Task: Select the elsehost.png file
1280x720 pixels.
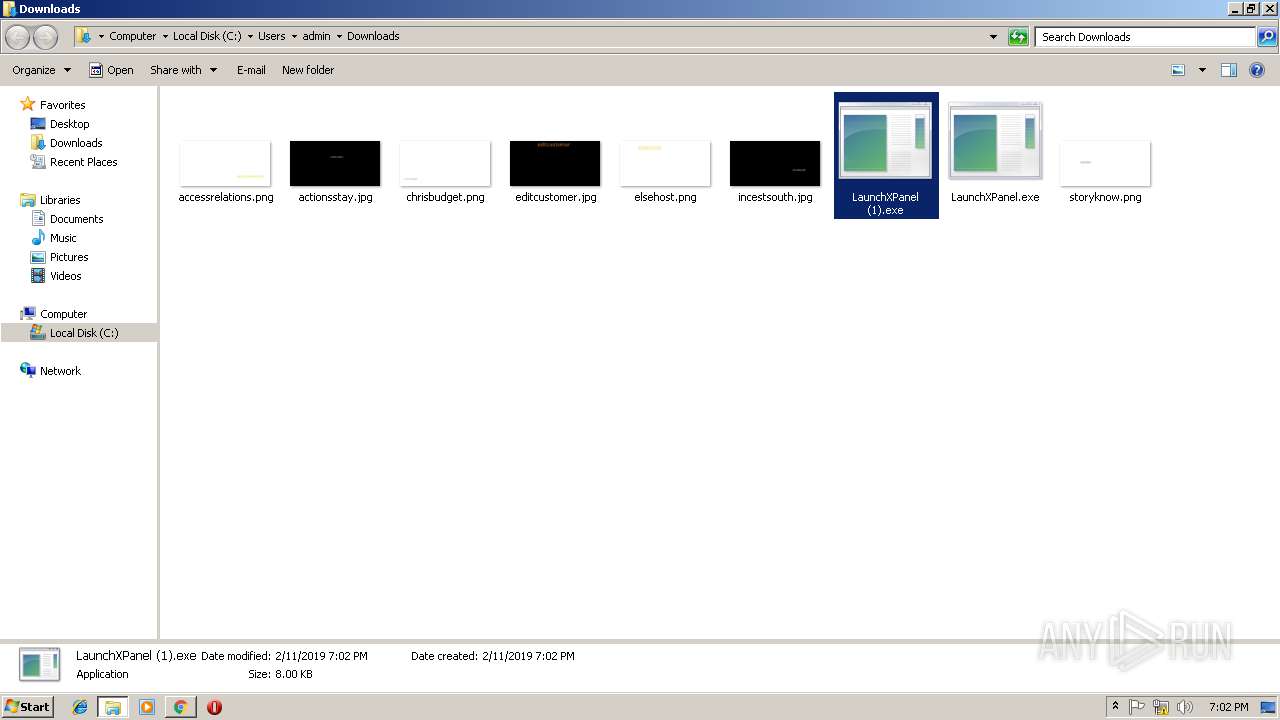Action: click(x=665, y=172)
